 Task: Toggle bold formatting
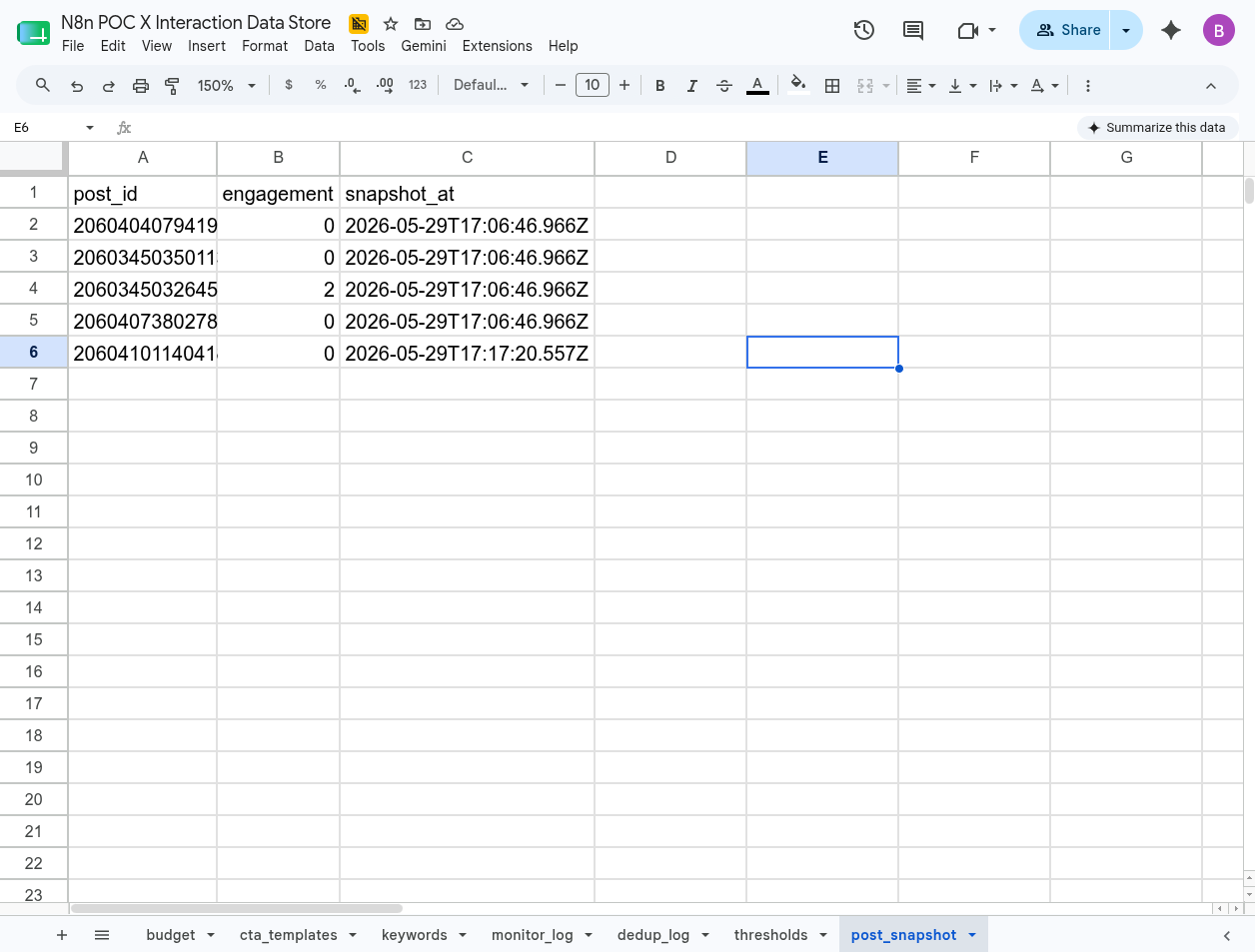[x=660, y=86]
